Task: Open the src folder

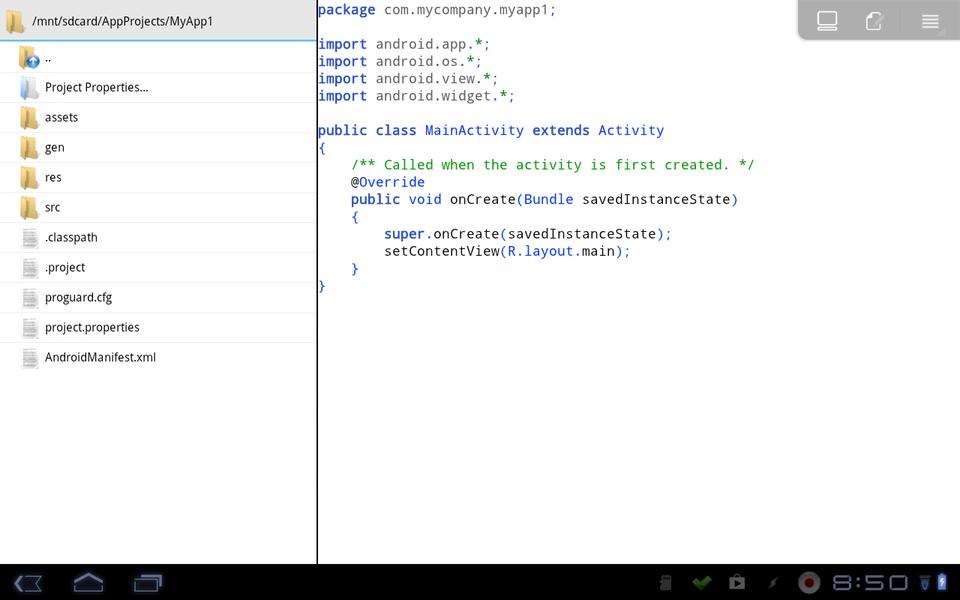Action: coord(52,207)
